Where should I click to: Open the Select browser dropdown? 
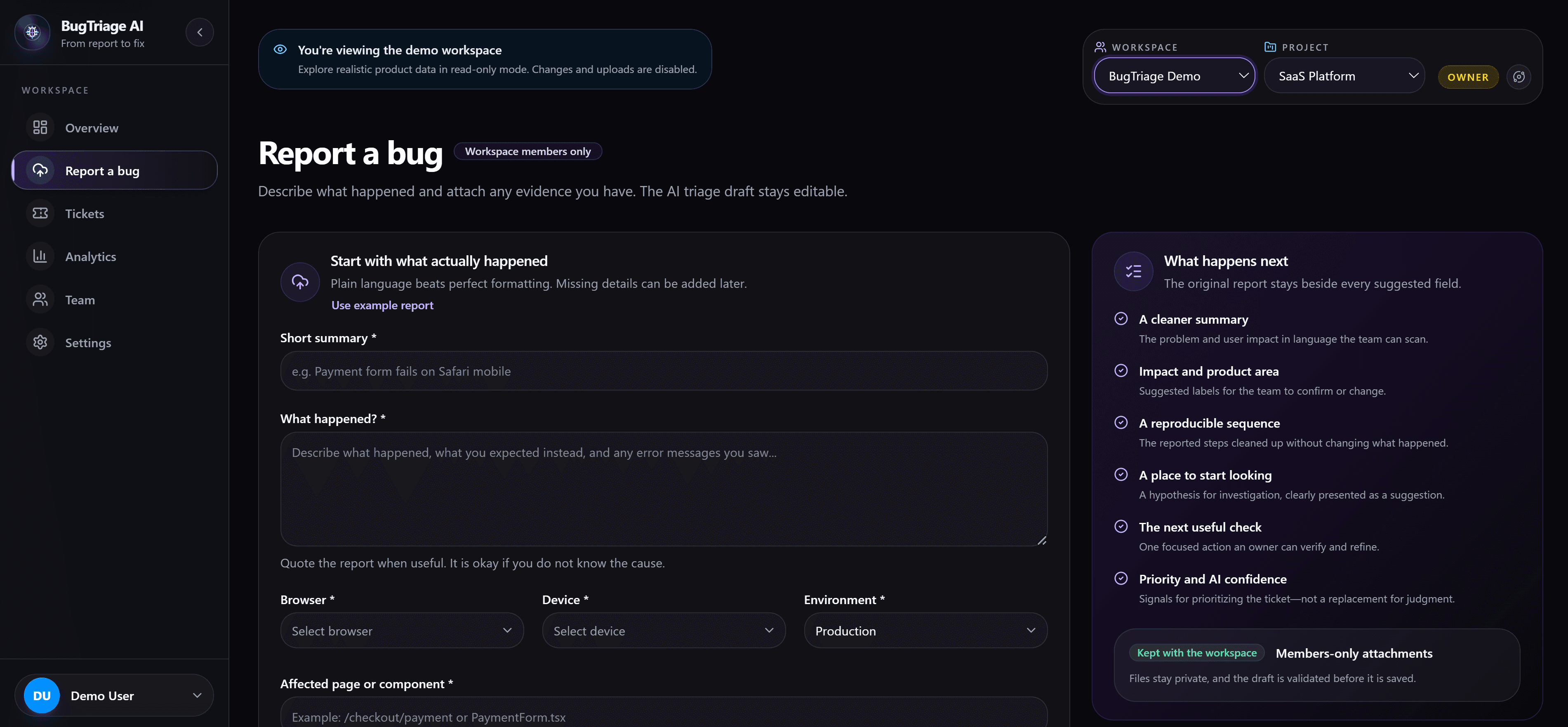click(402, 631)
